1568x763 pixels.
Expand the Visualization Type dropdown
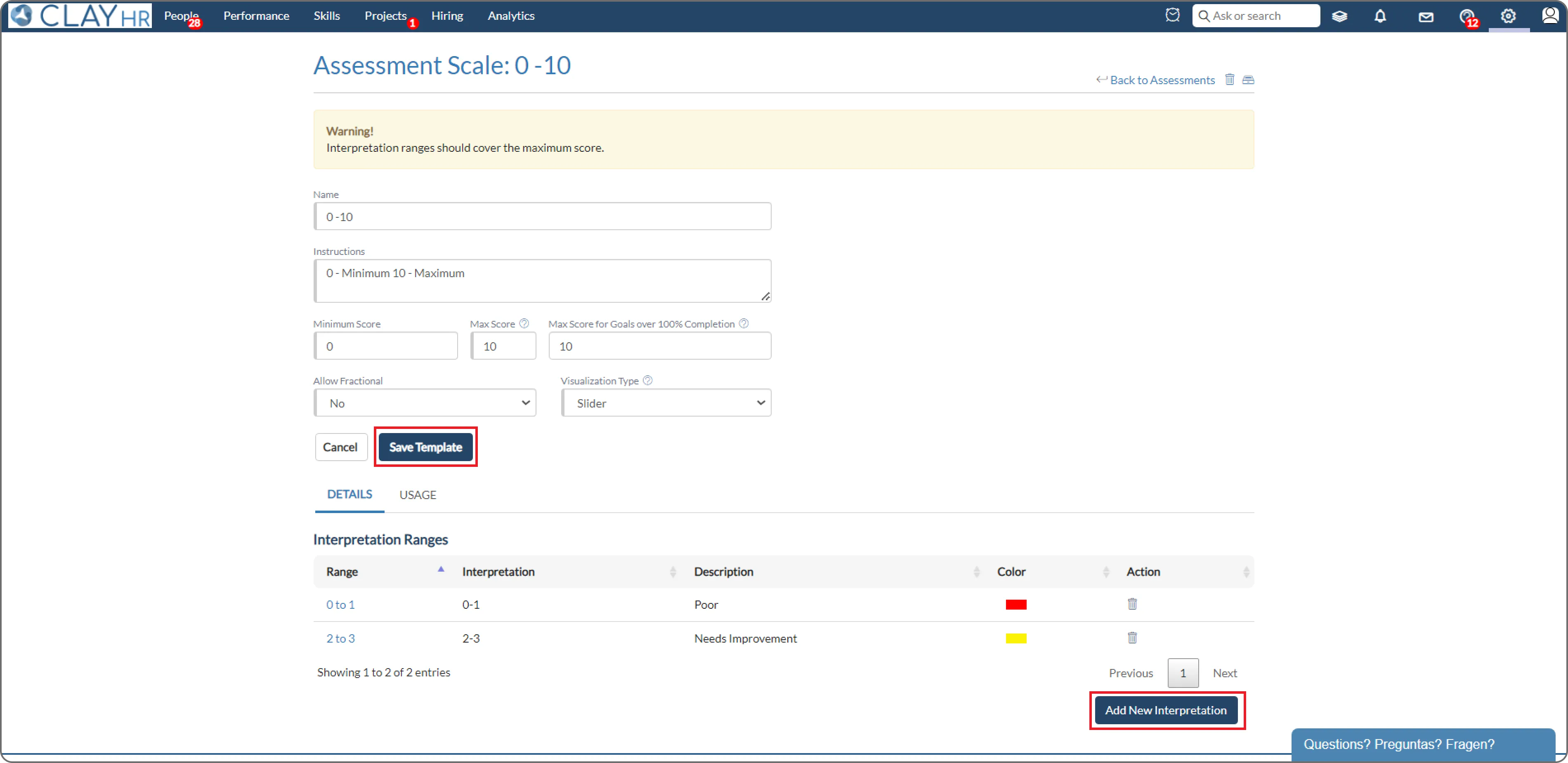(x=666, y=403)
